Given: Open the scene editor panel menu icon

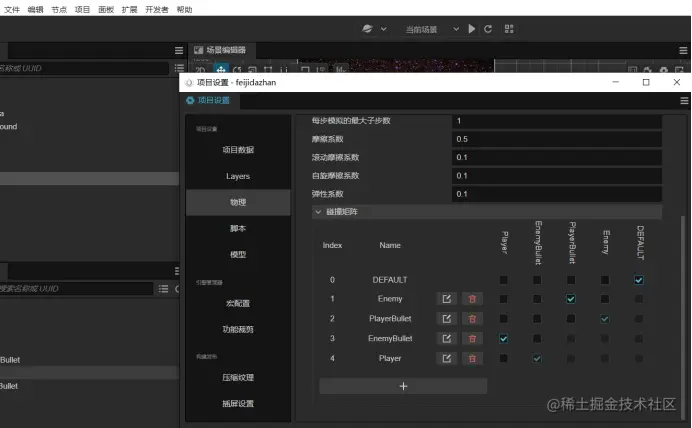Looking at the screenshot, I should click(683, 51).
